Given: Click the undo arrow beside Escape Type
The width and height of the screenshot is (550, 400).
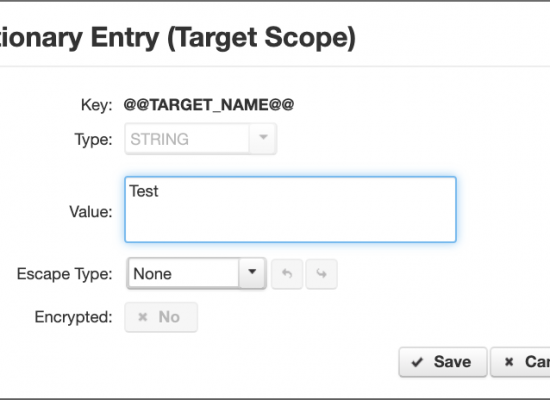Looking at the screenshot, I should (x=287, y=274).
